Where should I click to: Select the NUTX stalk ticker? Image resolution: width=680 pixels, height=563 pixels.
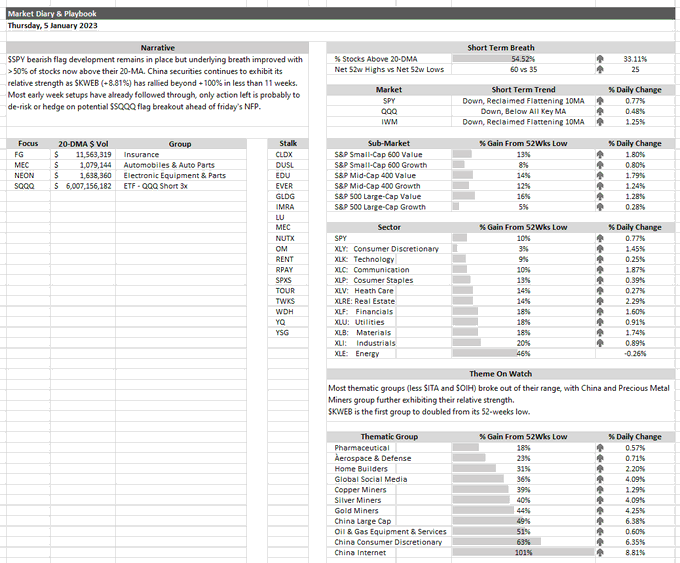(288, 238)
